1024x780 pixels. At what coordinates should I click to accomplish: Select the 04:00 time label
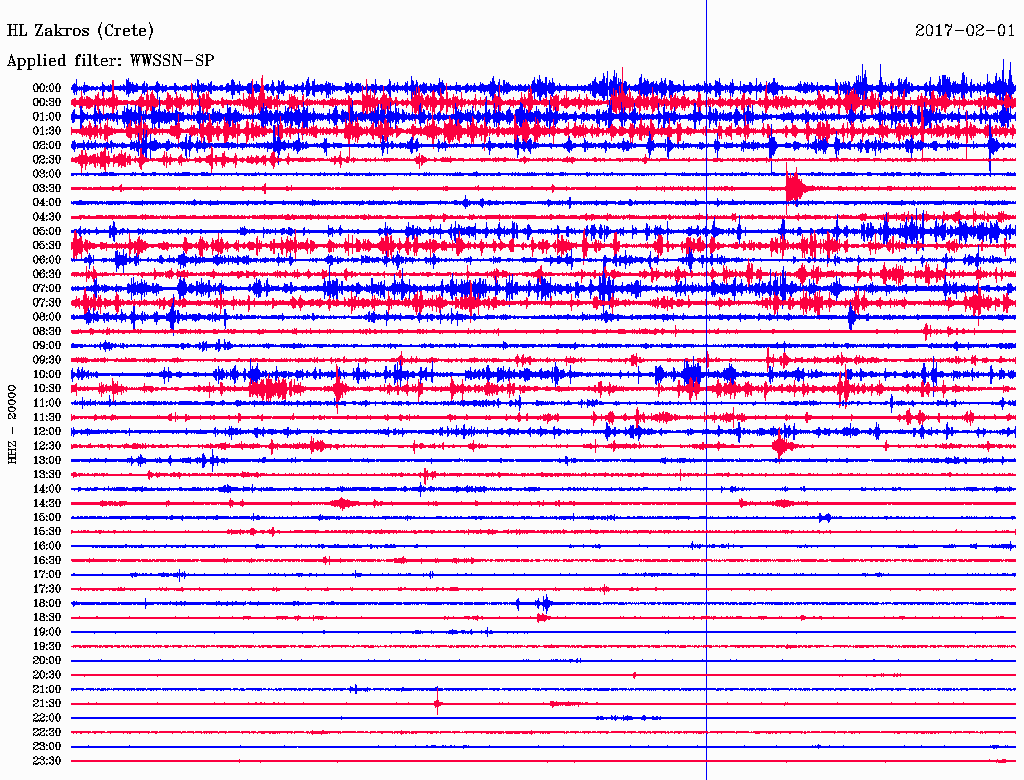click(47, 203)
